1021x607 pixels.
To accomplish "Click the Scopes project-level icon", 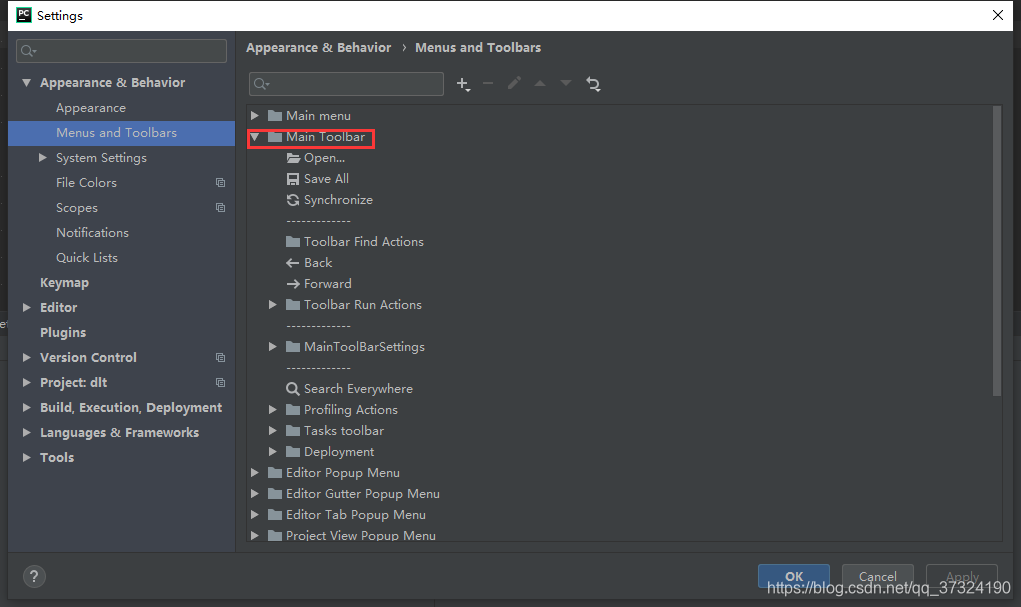I will coord(221,208).
